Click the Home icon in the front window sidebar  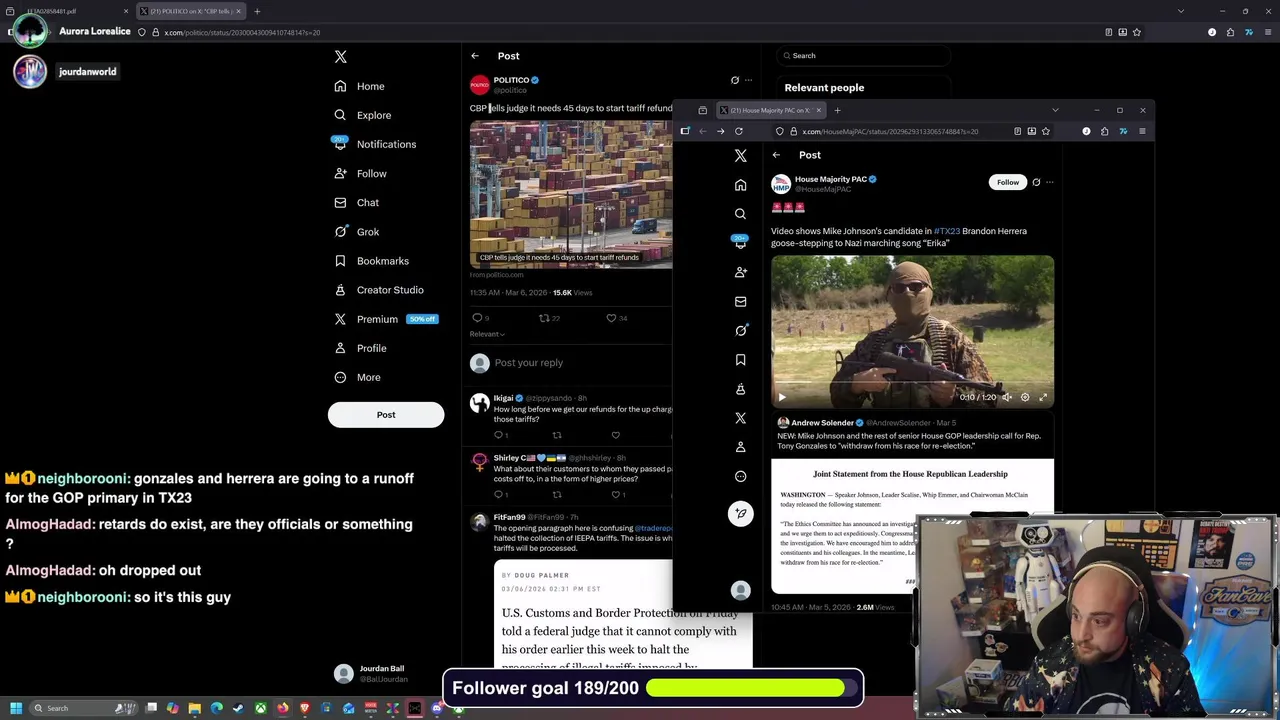coord(740,185)
